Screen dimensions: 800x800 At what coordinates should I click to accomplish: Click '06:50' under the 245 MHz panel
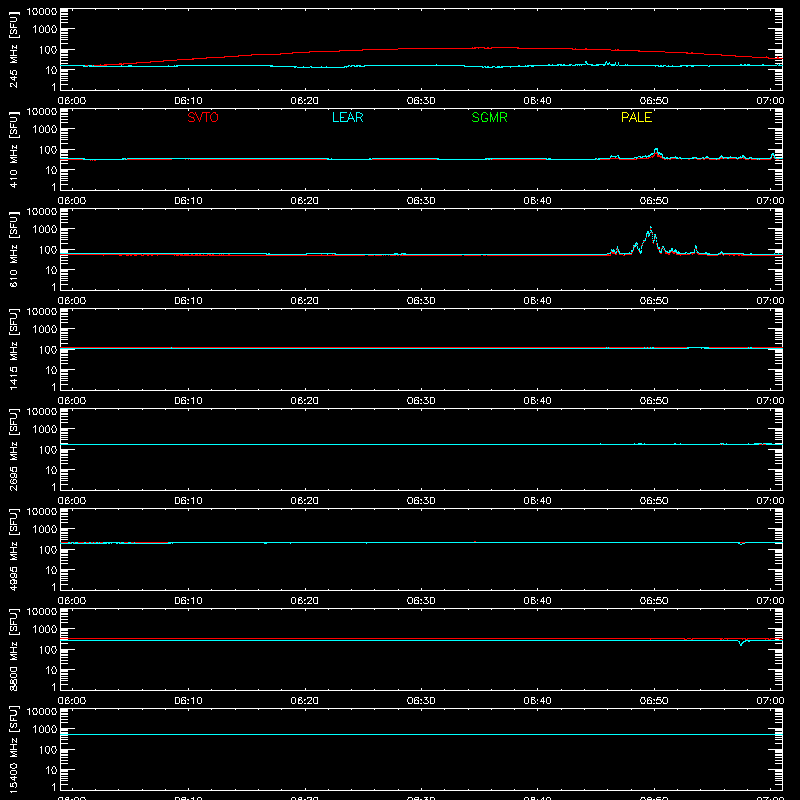(x=654, y=101)
